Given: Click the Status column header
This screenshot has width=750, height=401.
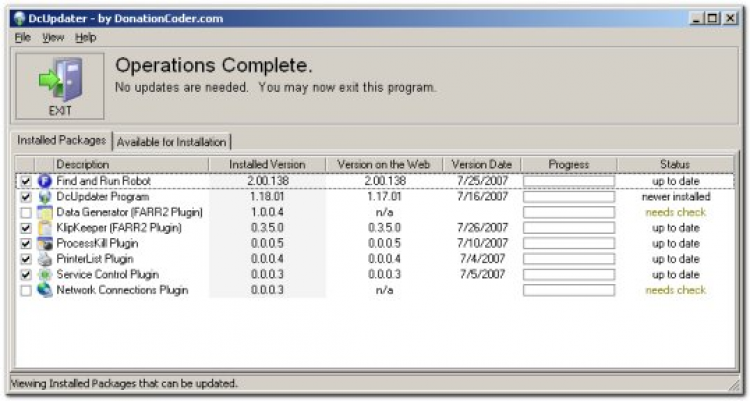Looking at the screenshot, I should pyautogui.click(x=675, y=165).
